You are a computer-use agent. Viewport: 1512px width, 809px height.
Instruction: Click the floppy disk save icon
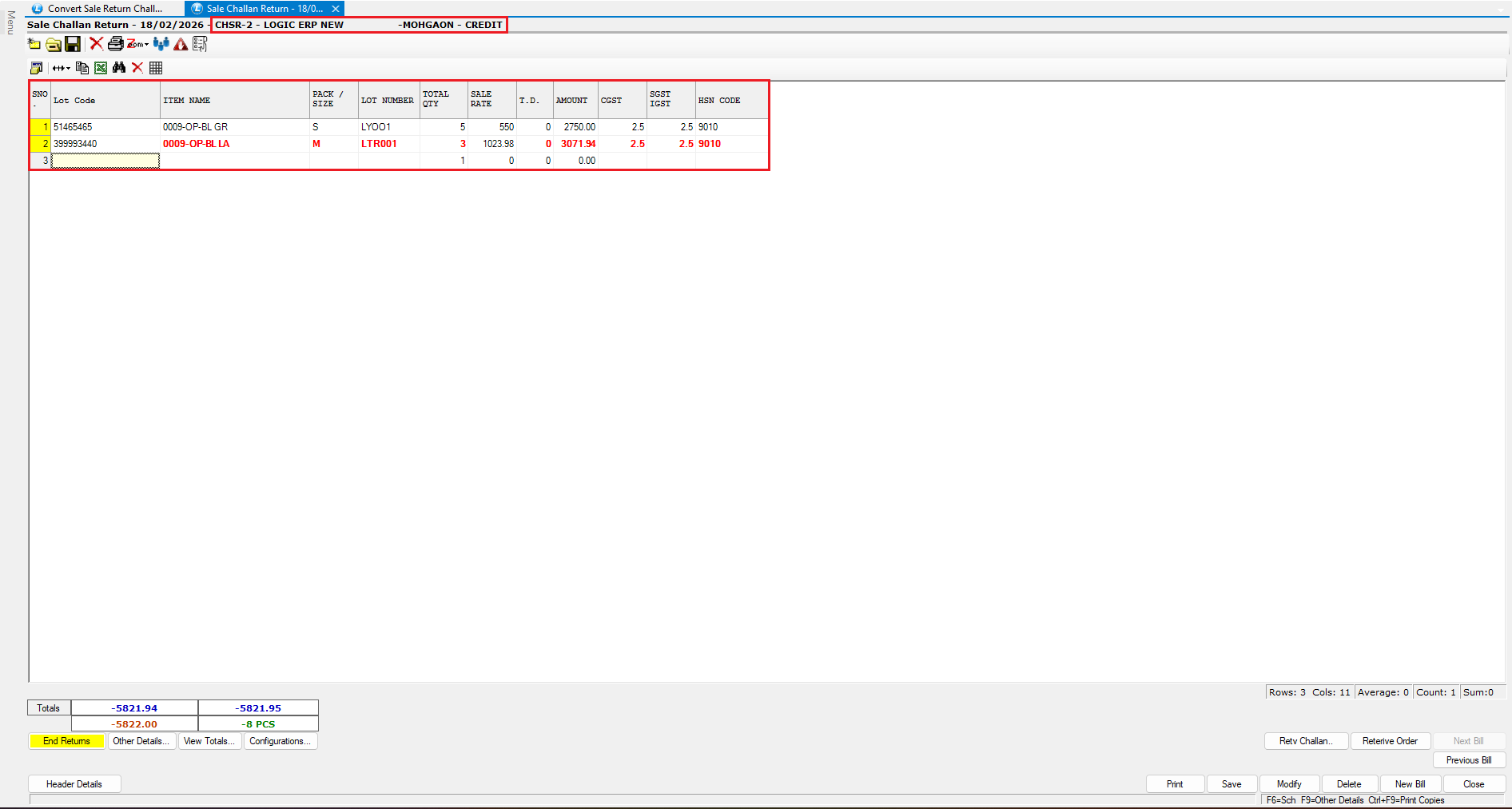pyautogui.click(x=73, y=44)
